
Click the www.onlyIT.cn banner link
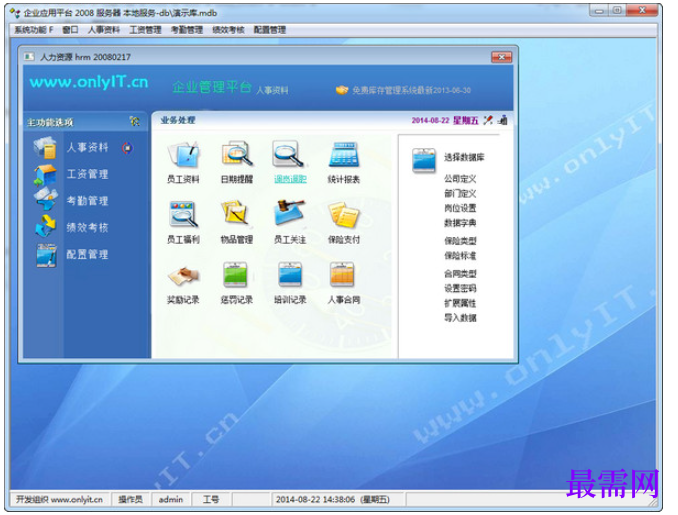coord(89,82)
